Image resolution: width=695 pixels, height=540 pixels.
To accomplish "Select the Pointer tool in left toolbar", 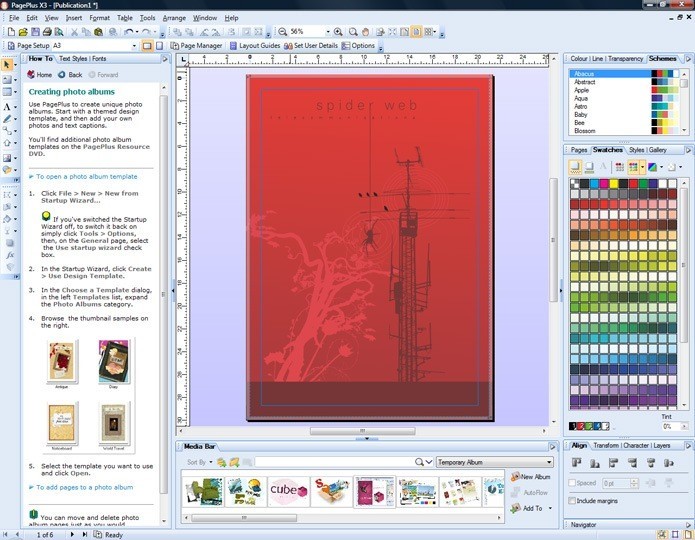I will 7,65.
